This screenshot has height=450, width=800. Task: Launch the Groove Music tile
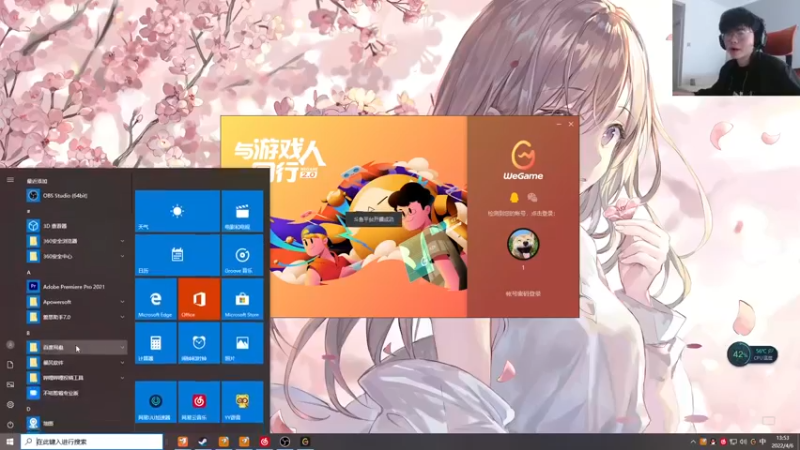coord(242,255)
